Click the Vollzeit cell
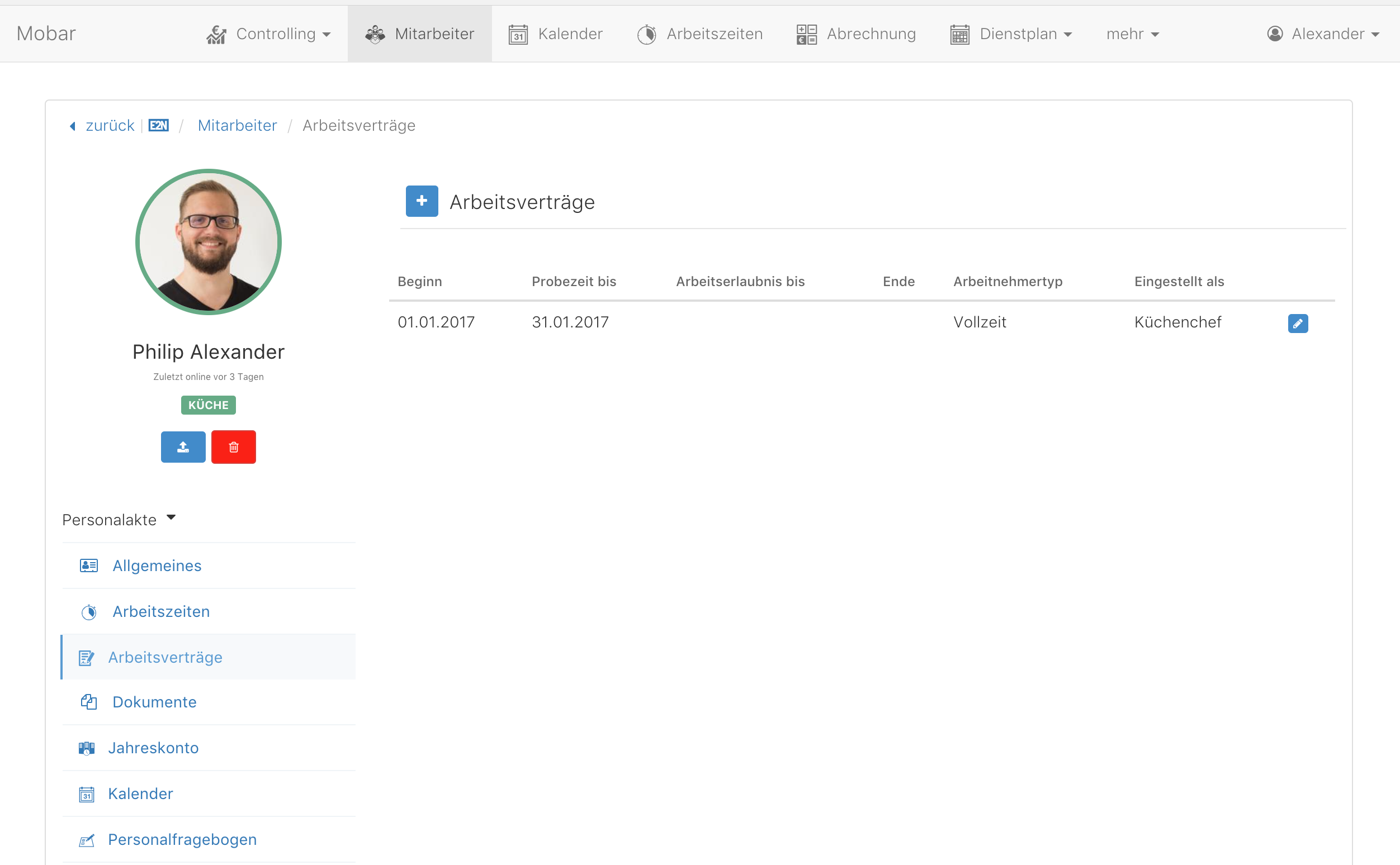The image size is (1400, 865). pyautogui.click(x=980, y=322)
